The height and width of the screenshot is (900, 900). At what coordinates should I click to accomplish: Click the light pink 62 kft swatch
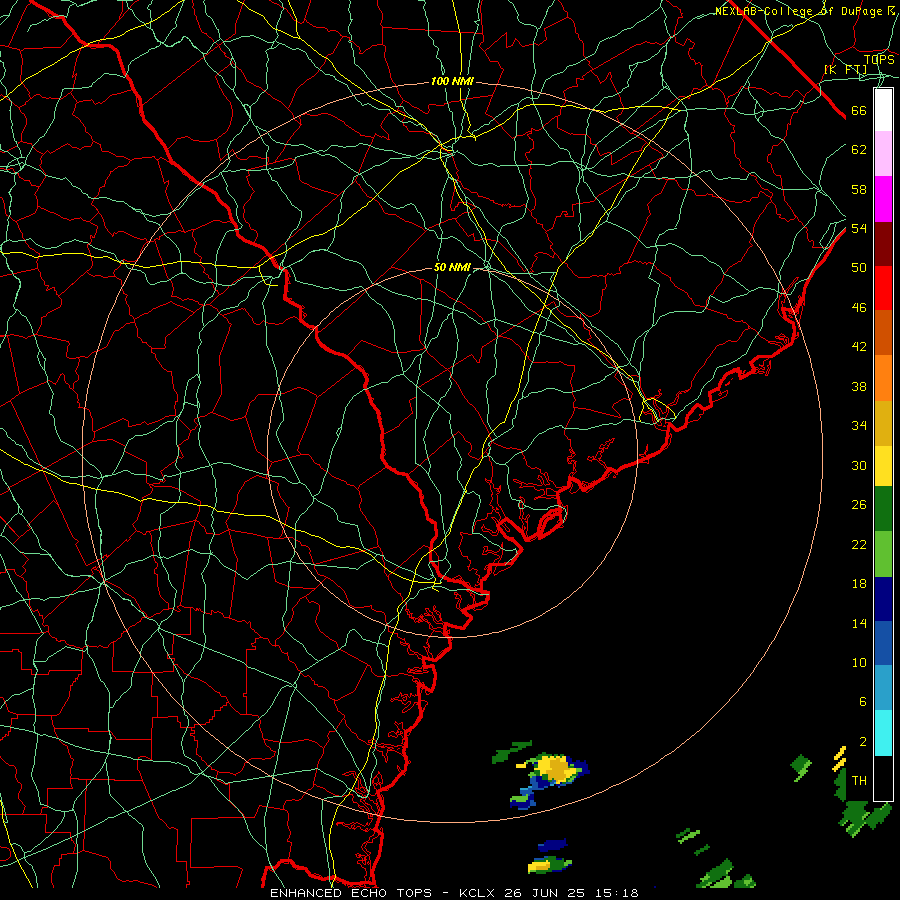click(883, 153)
